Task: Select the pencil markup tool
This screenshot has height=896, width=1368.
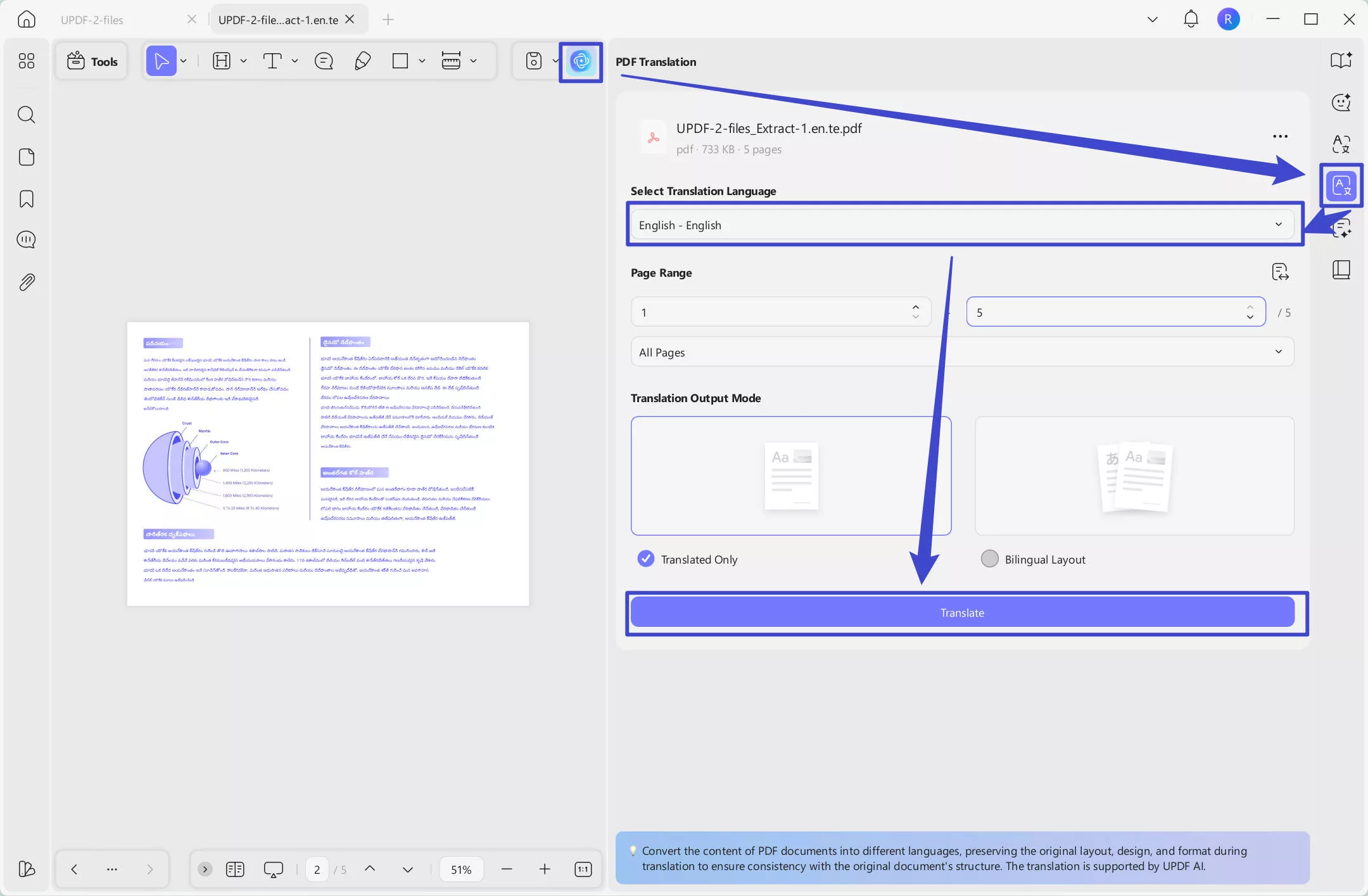Action: tap(362, 61)
